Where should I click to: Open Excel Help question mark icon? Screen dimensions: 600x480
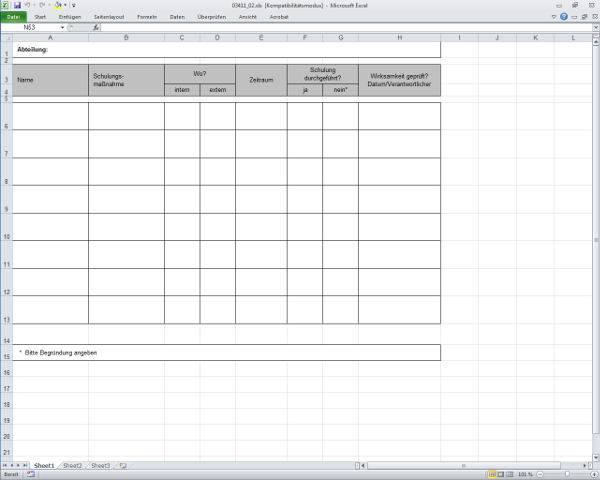(564, 17)
